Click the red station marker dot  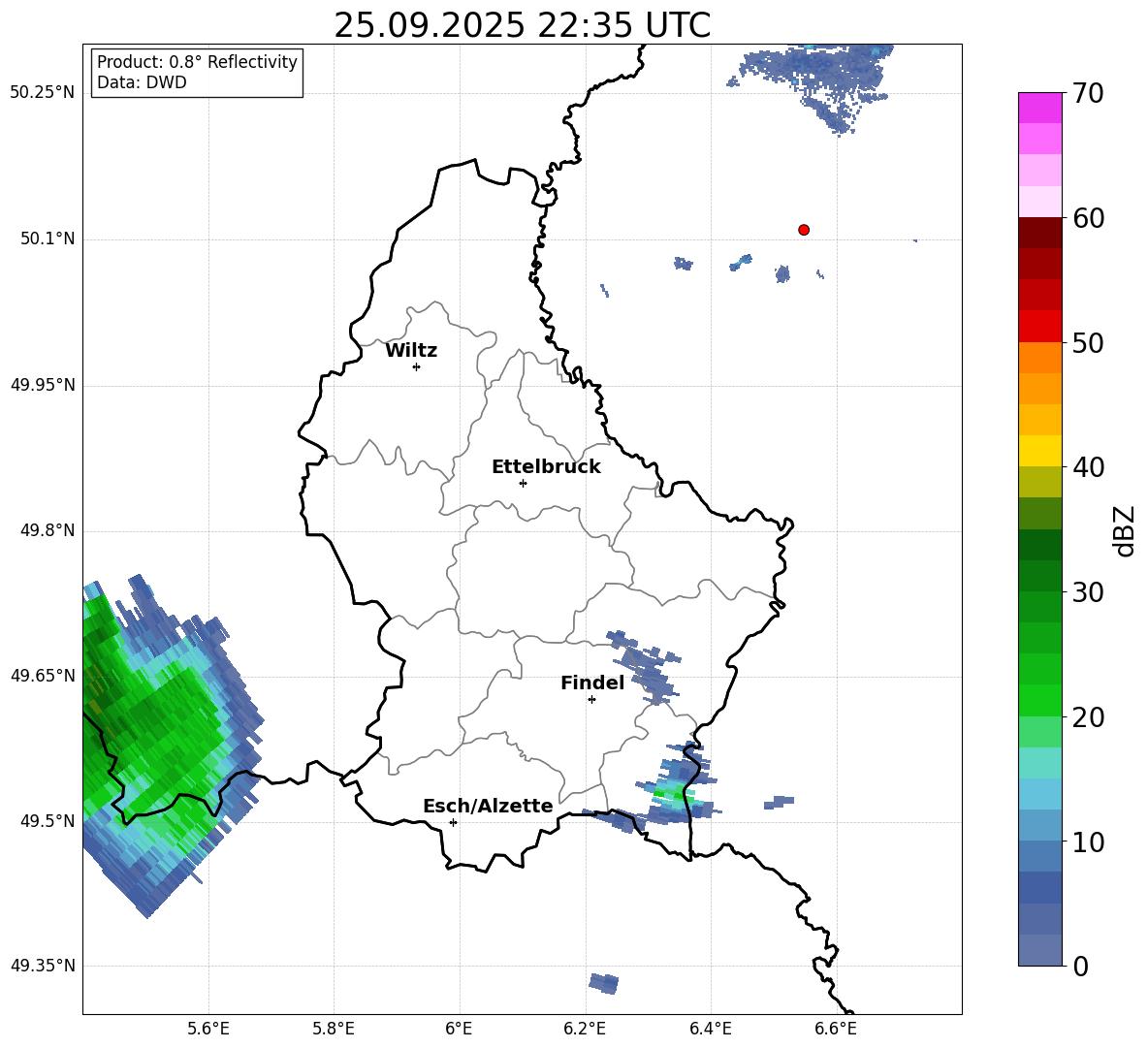(x=803, y=230)
